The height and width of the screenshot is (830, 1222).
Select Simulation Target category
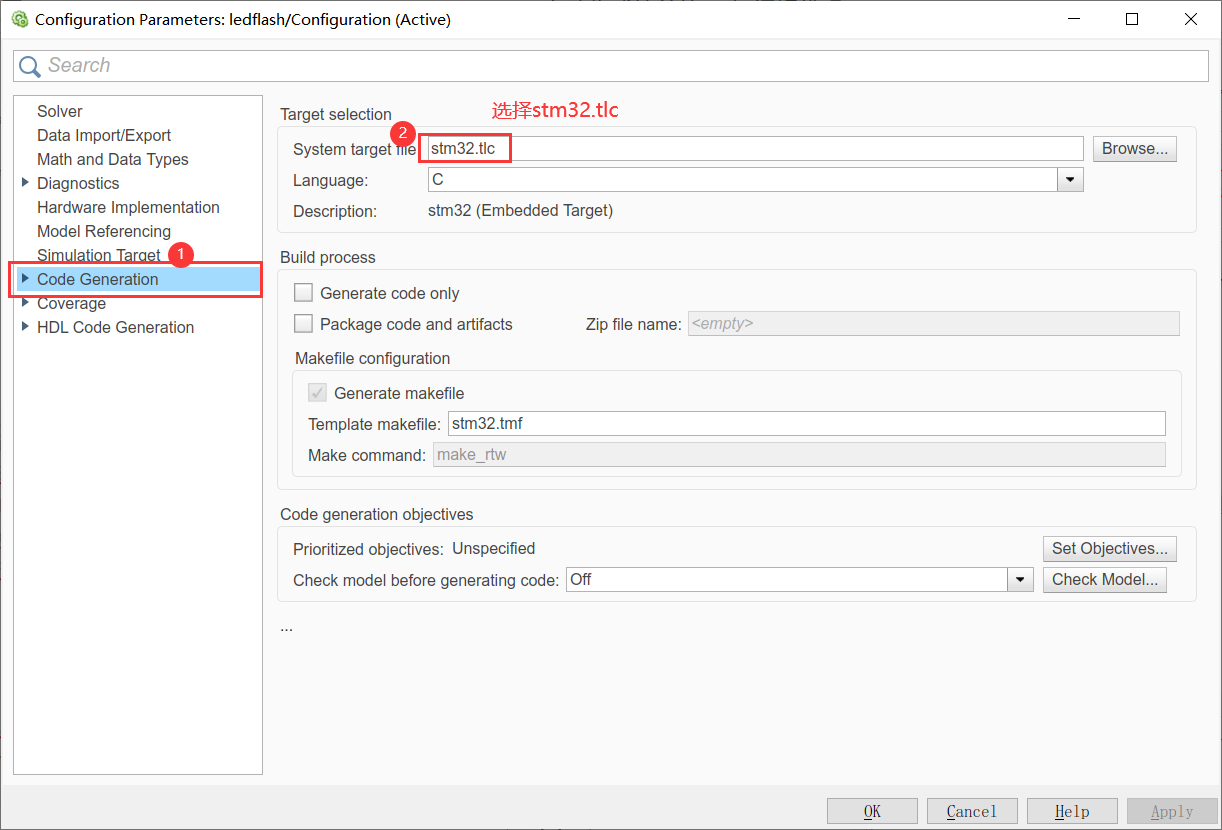click(x=98, y=255)
